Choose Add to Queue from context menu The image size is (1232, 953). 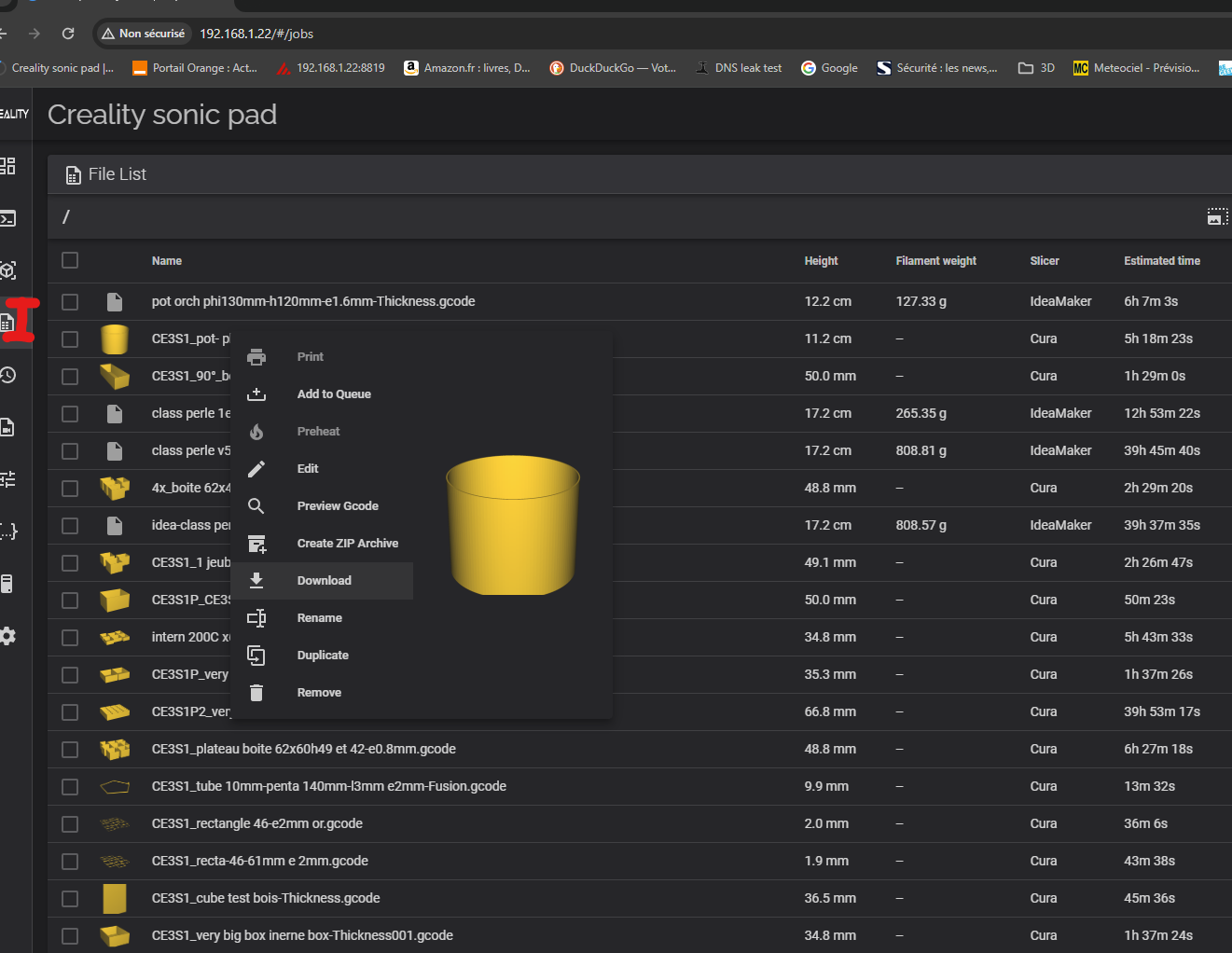tap(322, 394)
